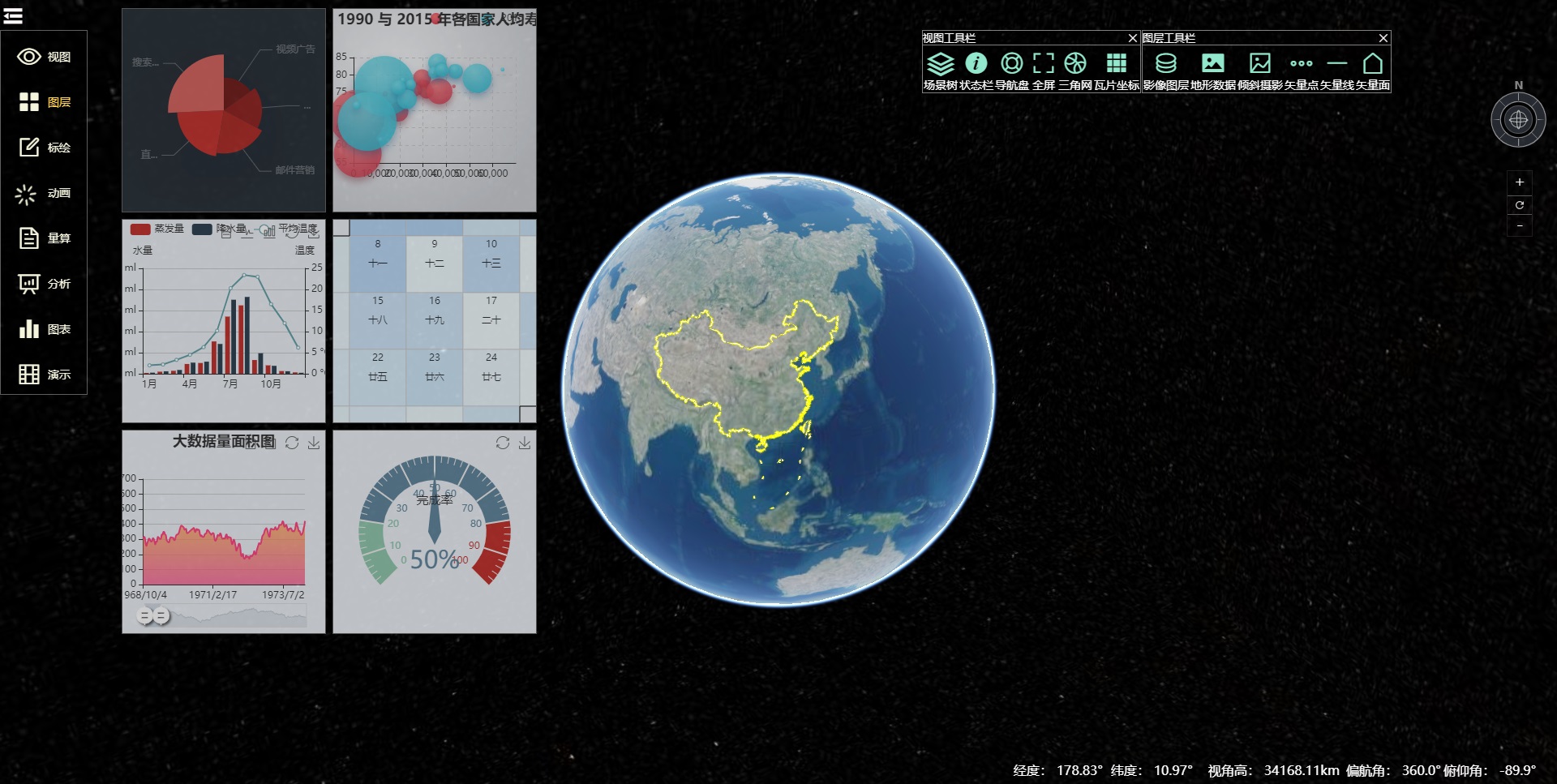Open the 图表 charts menu item
The width and height of the screenshot is (1557, 784).
point(44,329)
